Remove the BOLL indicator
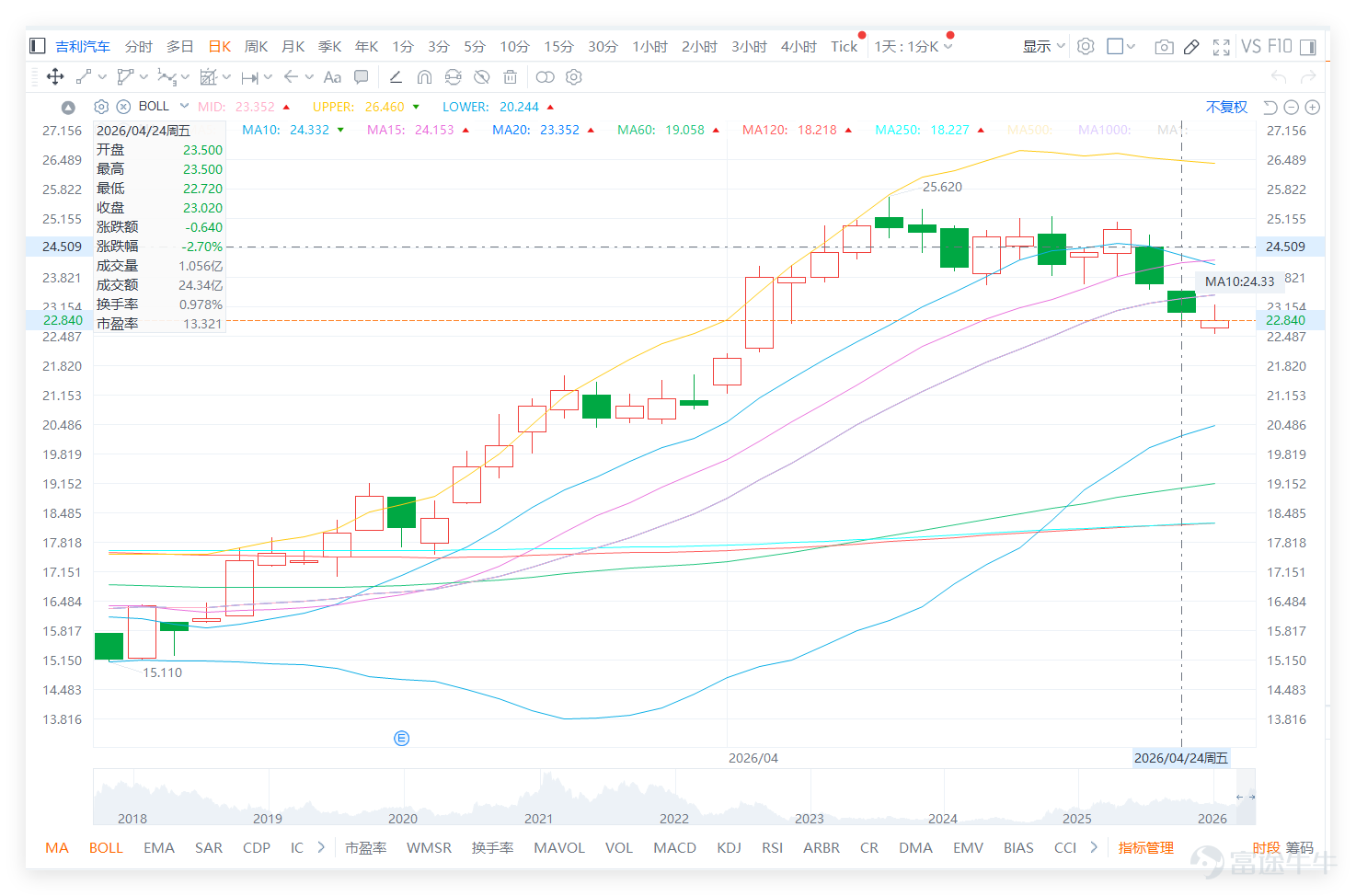The image size is (1356, 896). [123, 107]
